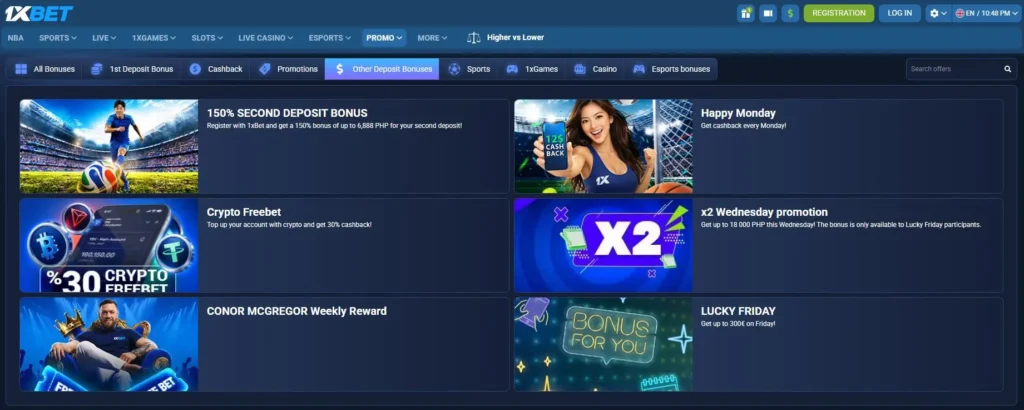
Task: Click the Sports soccer ball icon
Action: 455,69
